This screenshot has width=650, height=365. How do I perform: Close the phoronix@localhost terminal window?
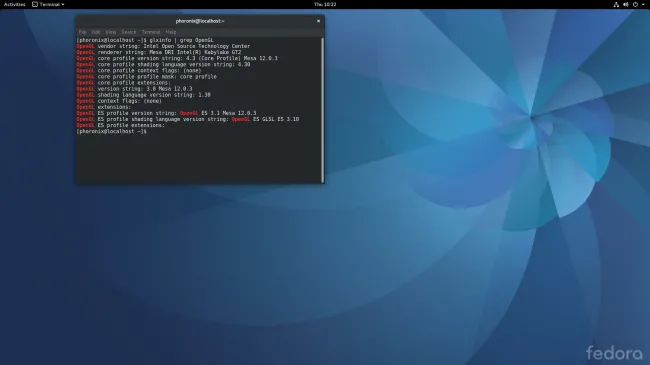tap(318, 21)
